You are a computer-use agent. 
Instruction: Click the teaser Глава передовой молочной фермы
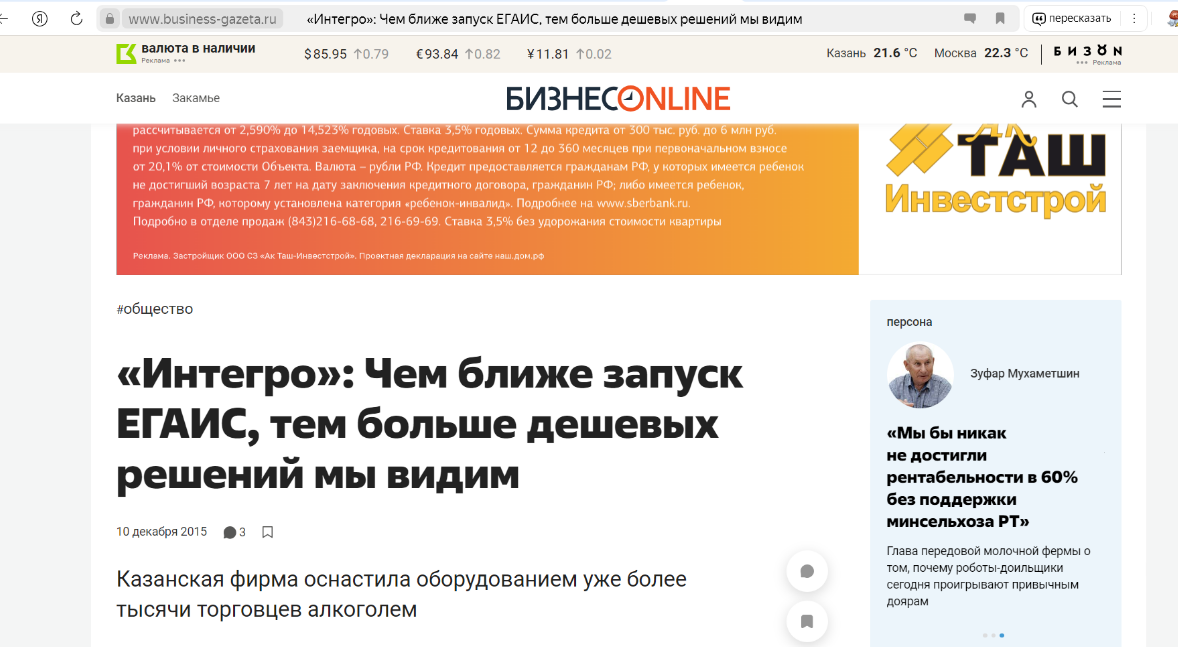988,576
